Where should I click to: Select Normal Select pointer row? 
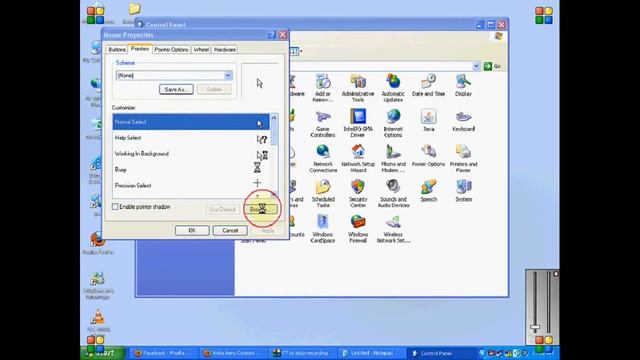coord(191,122)
